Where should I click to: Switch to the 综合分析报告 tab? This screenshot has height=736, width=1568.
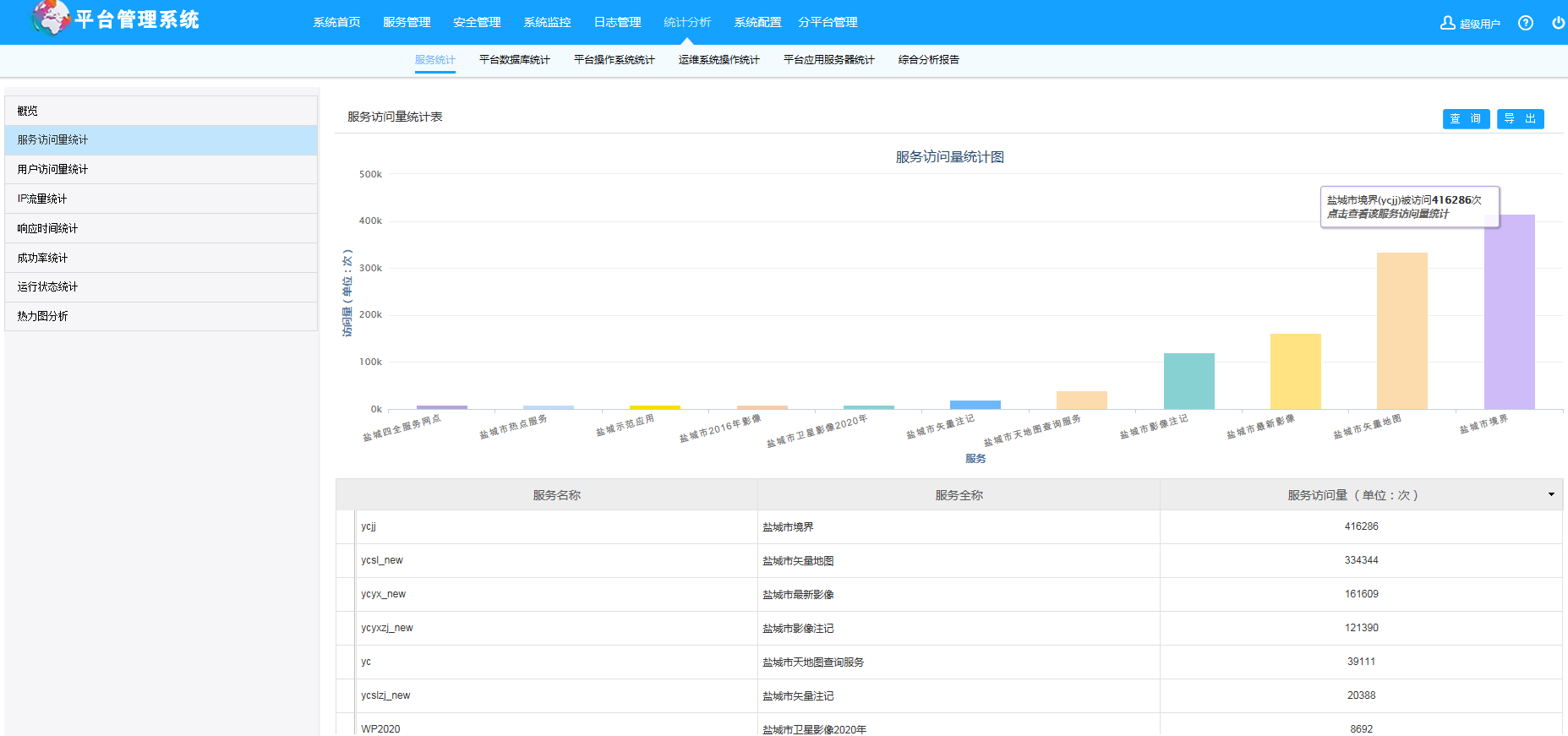[928, 60]
